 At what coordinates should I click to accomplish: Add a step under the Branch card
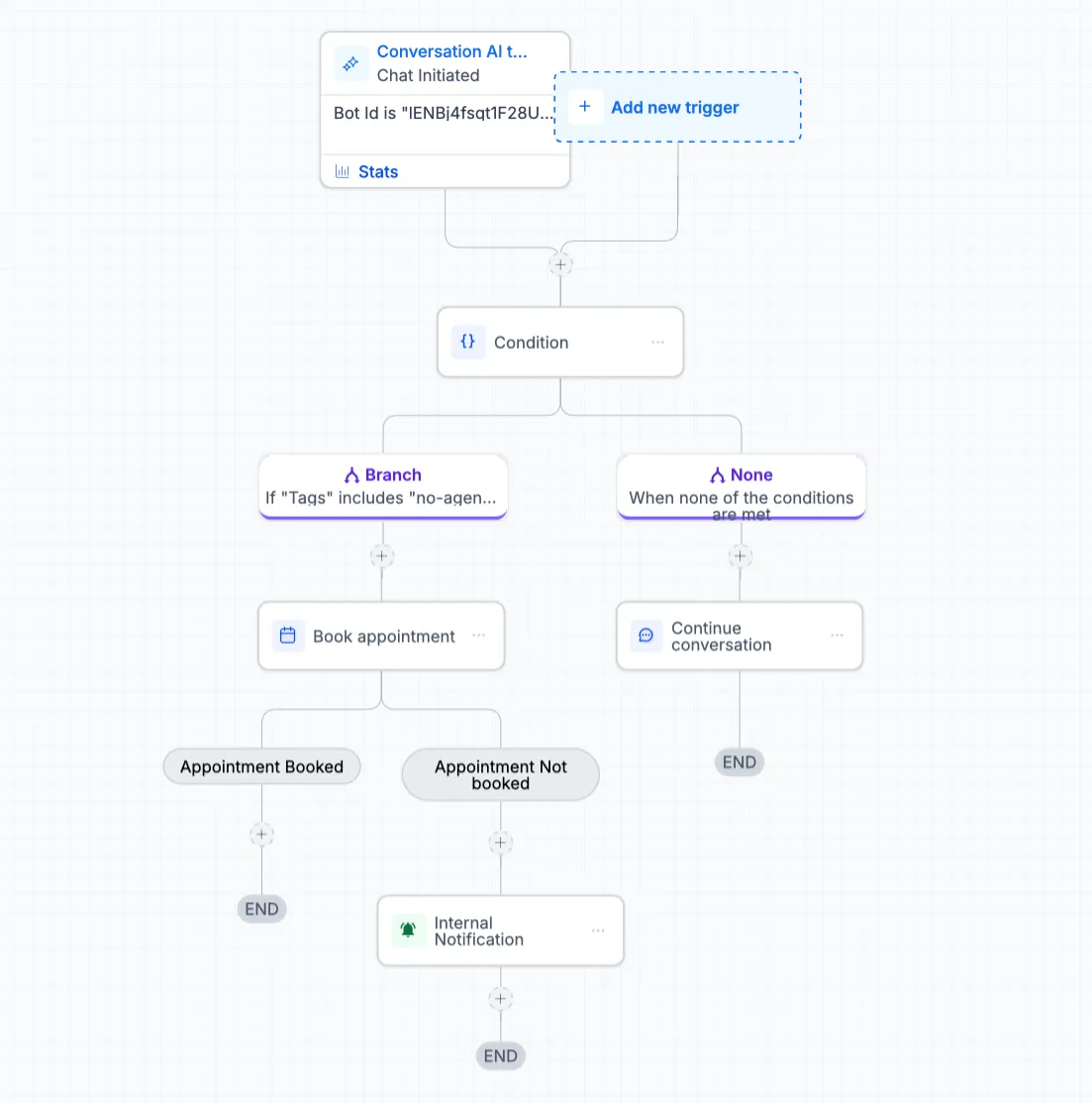382,556
